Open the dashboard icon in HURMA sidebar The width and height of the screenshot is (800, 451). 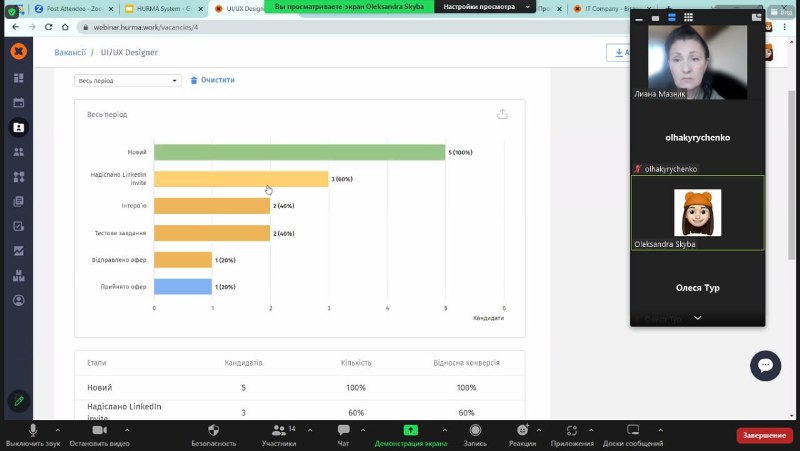[x=19, y=78]
